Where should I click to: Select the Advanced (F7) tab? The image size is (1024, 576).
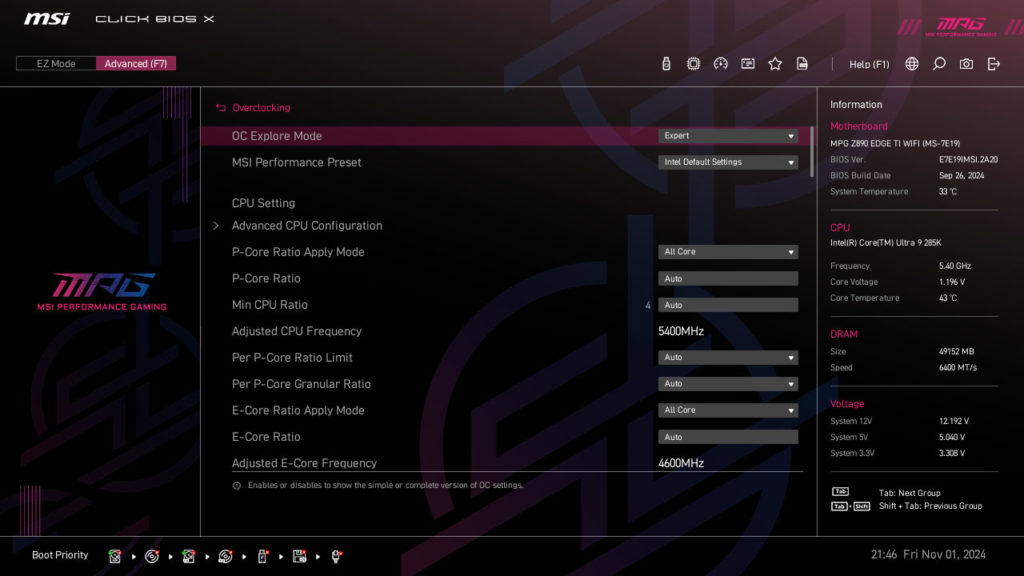pos(136,62)
